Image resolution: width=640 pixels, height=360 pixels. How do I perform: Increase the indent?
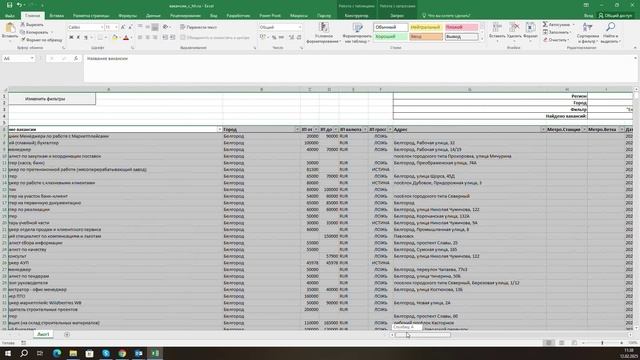[172, 38]
